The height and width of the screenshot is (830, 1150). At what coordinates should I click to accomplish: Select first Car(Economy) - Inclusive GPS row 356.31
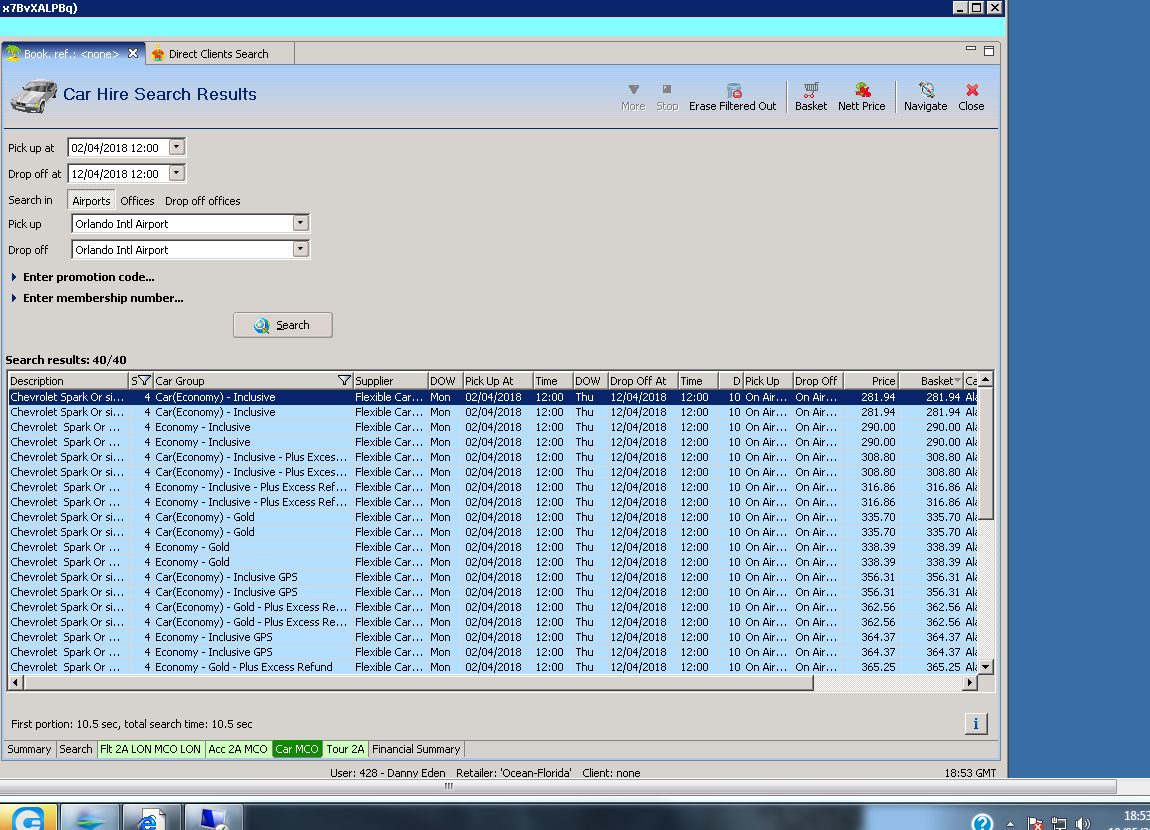click(x=493, y=577)
